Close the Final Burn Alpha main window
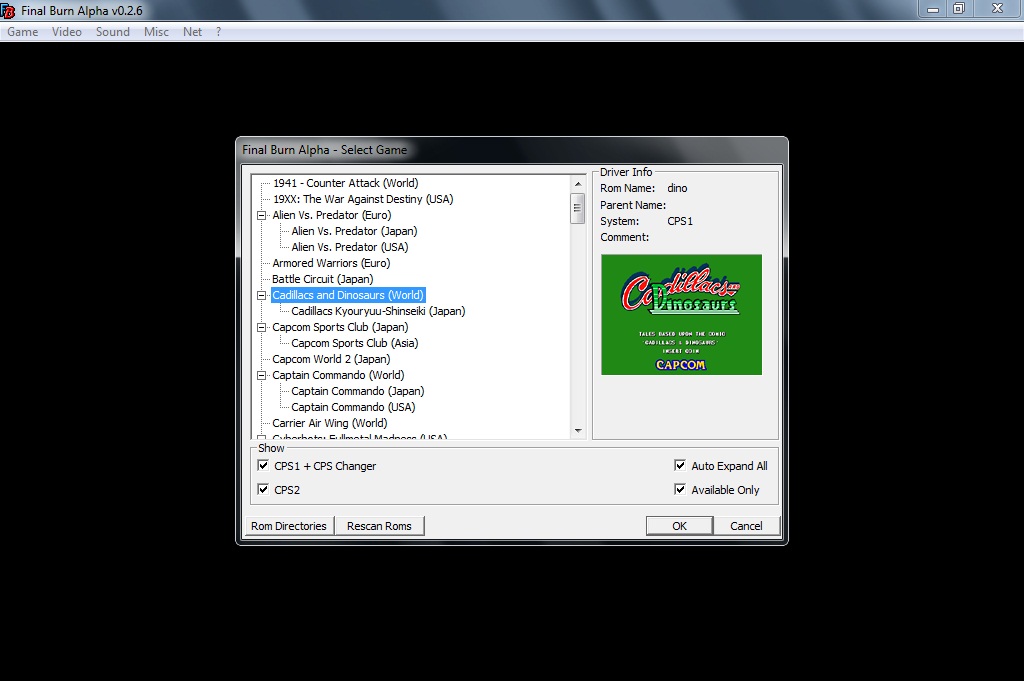The height and width of the screenshot is (681, 1024). 997,9
